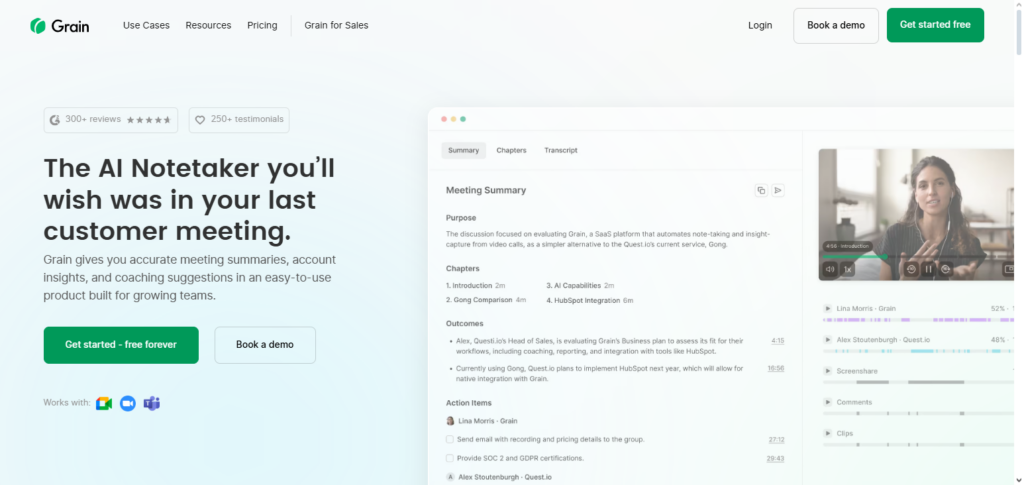Click the Login link
The image size is (1024, 485).
click(760, 25)
